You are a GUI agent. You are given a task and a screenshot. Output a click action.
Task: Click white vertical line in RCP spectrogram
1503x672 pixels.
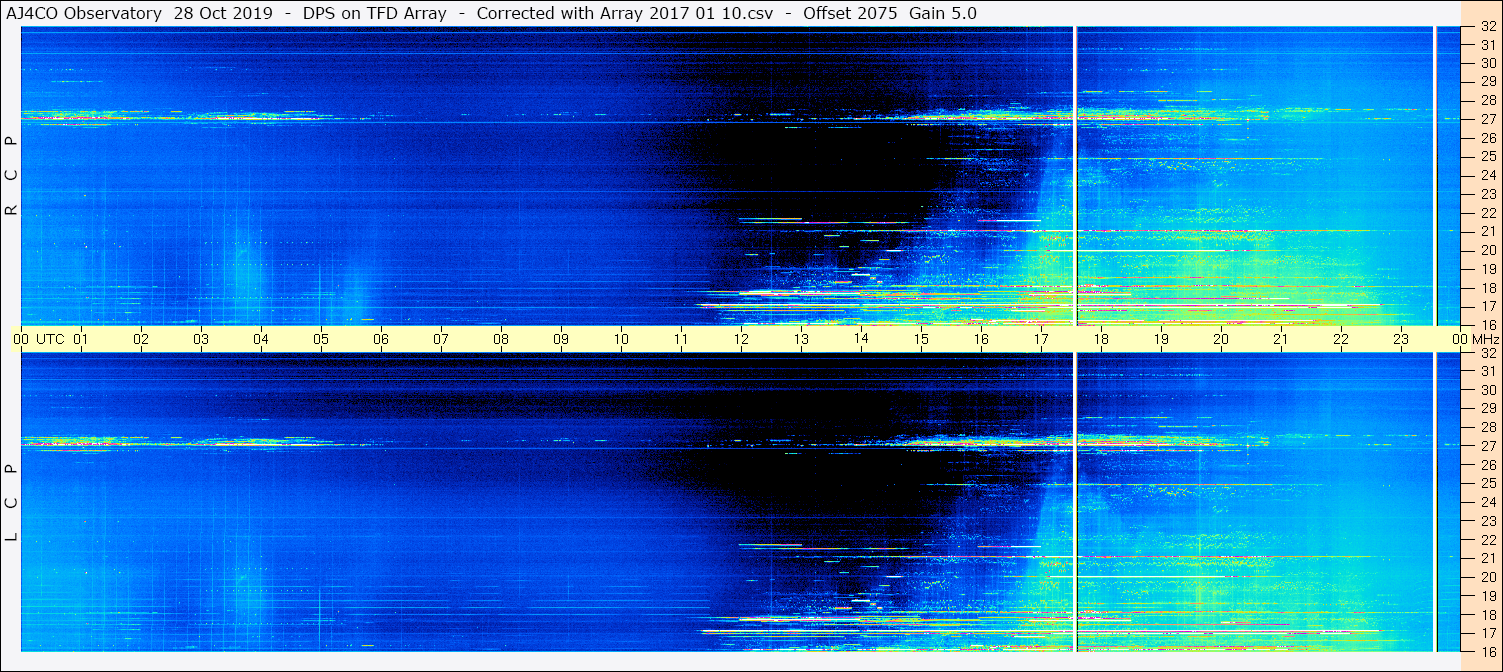1075,176
